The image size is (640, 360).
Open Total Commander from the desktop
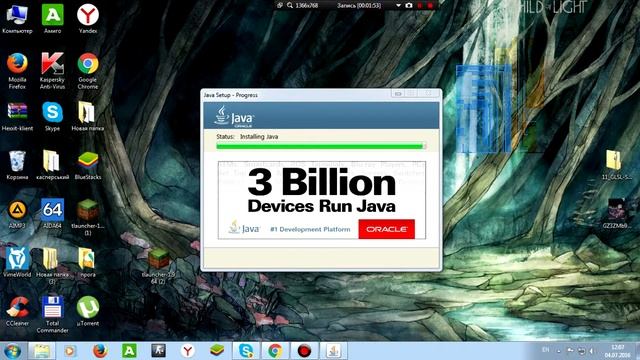[x=53, y=314]
